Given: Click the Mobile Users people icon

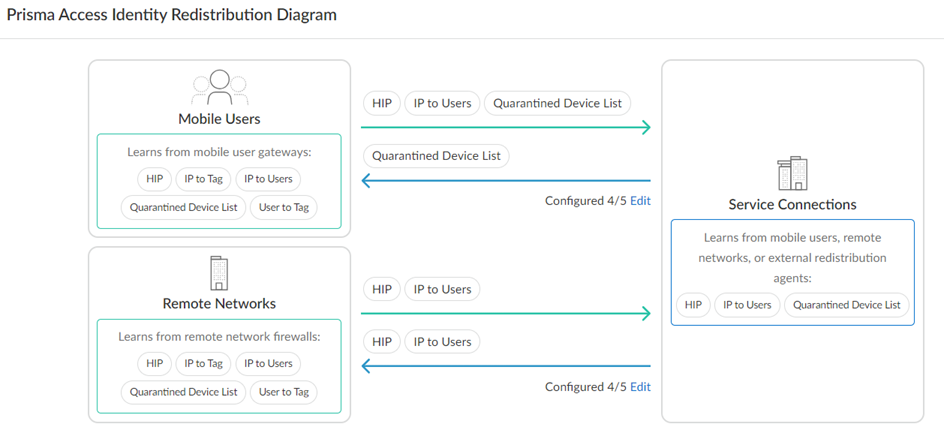Looking at the screenshot, I should point(219,86).
